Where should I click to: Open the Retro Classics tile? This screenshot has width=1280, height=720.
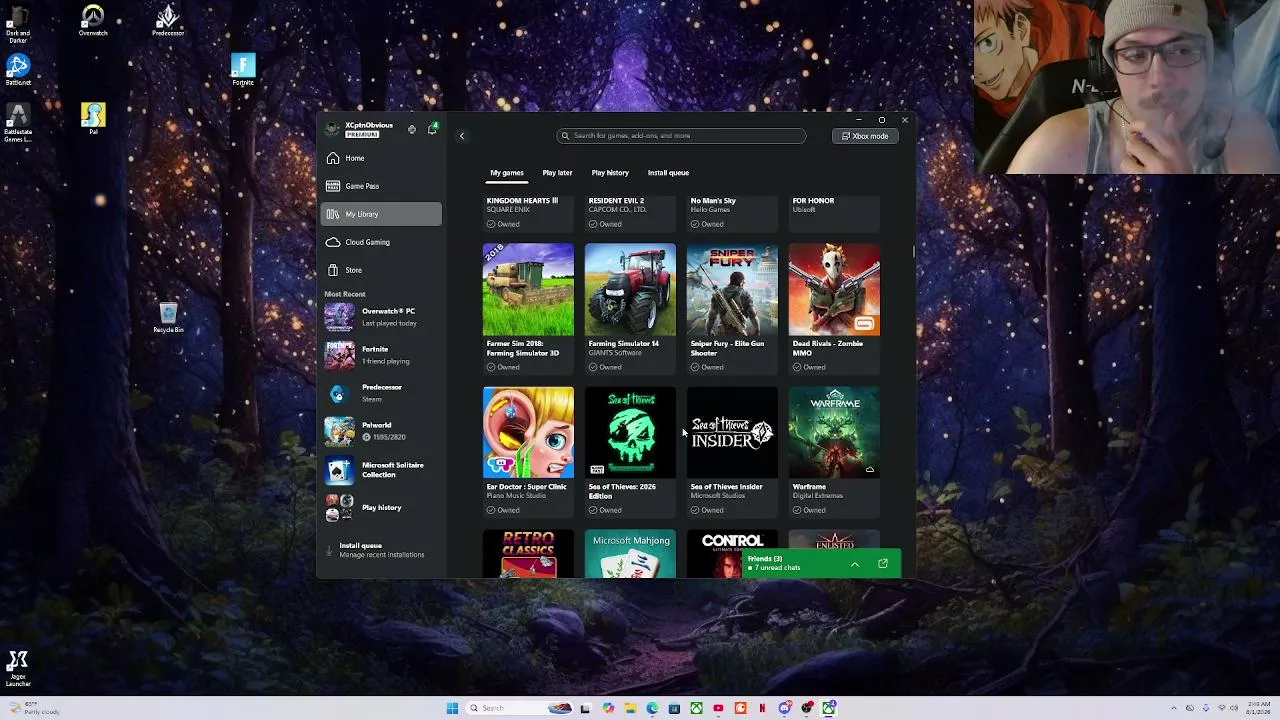(528, 554)
